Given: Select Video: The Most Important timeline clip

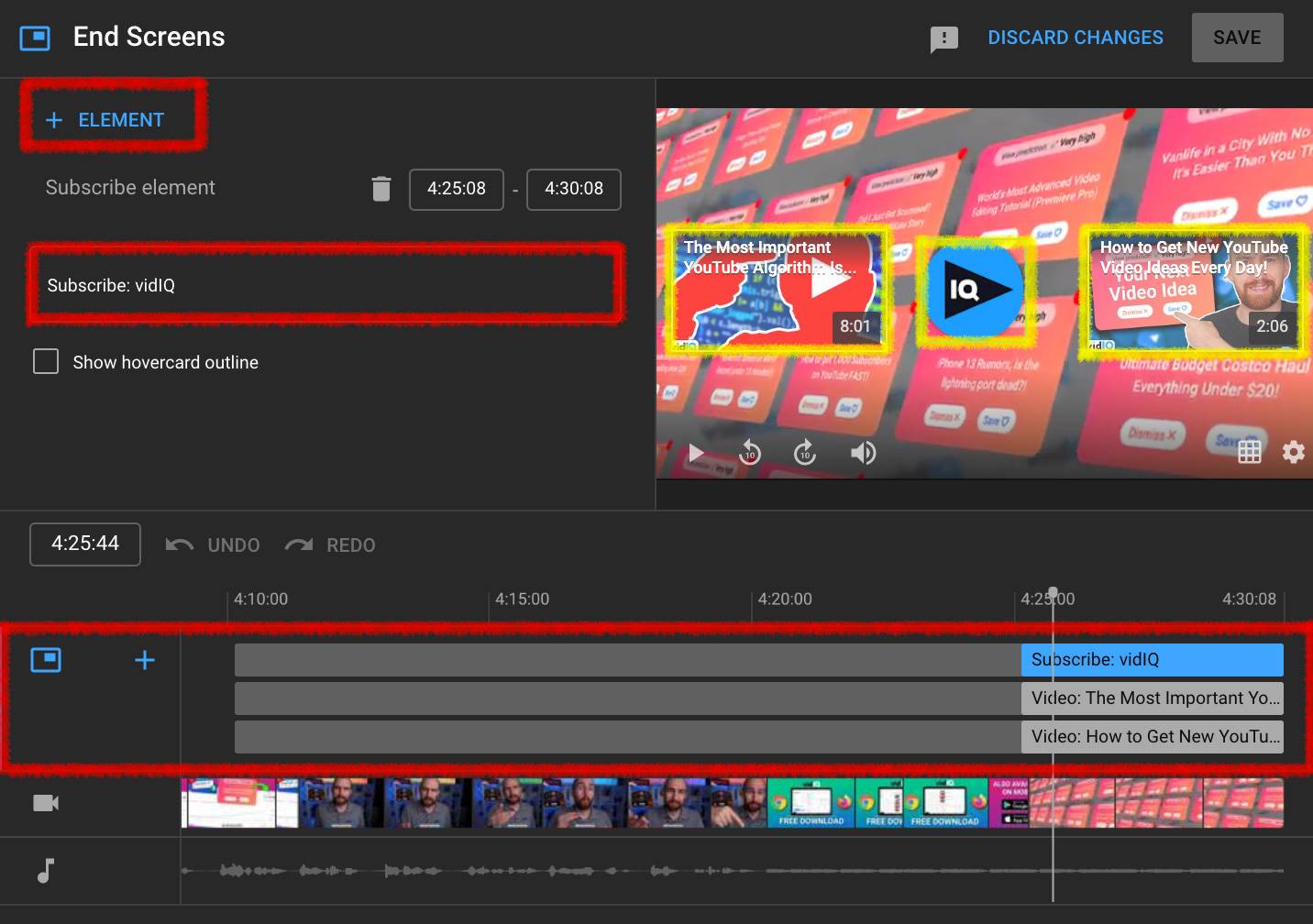Looking at the screenshot, I should [x=1153, y=698].
